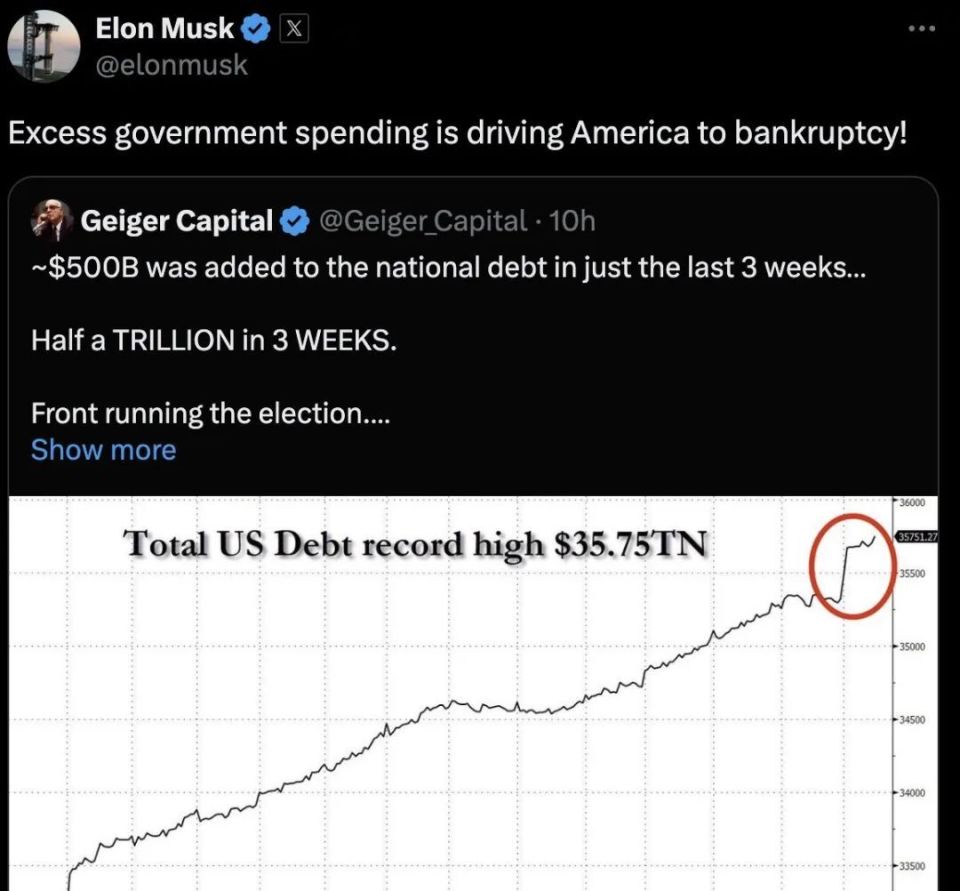The height and width of the screenshot is (891, 960).
Task: Expand the quoted post with Show more
Action: 103,450
